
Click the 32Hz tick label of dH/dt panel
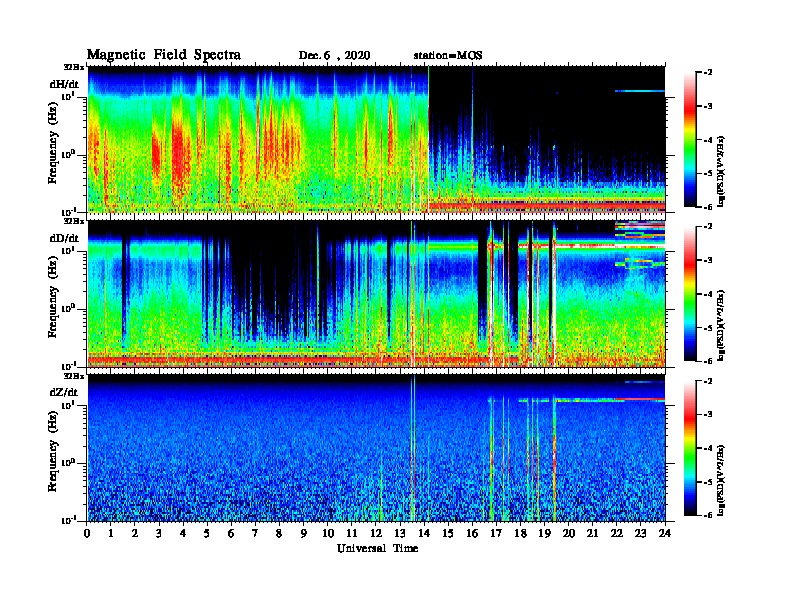point(74,67)
